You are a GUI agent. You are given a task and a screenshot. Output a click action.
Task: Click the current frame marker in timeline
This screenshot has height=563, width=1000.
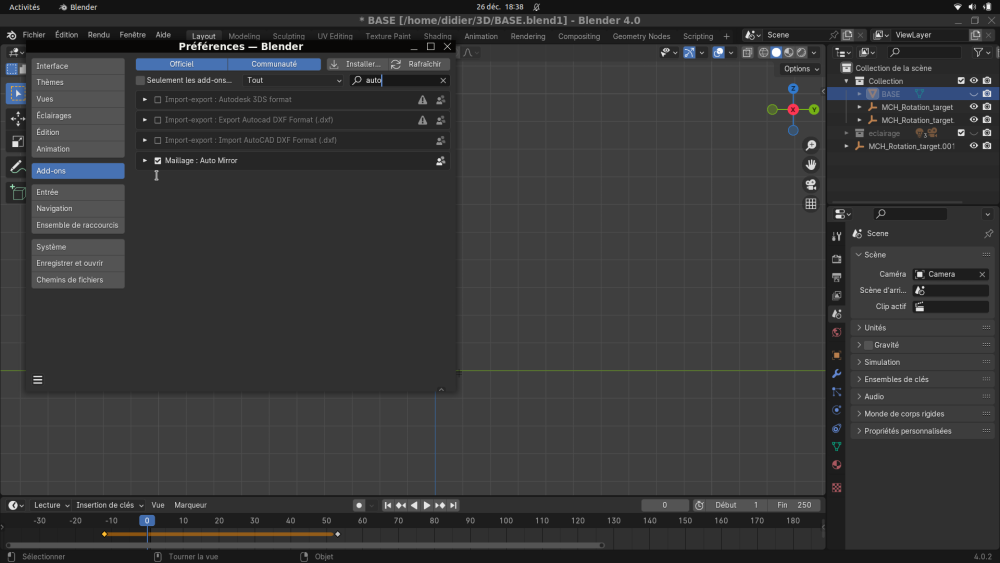[x=147, y=520]
